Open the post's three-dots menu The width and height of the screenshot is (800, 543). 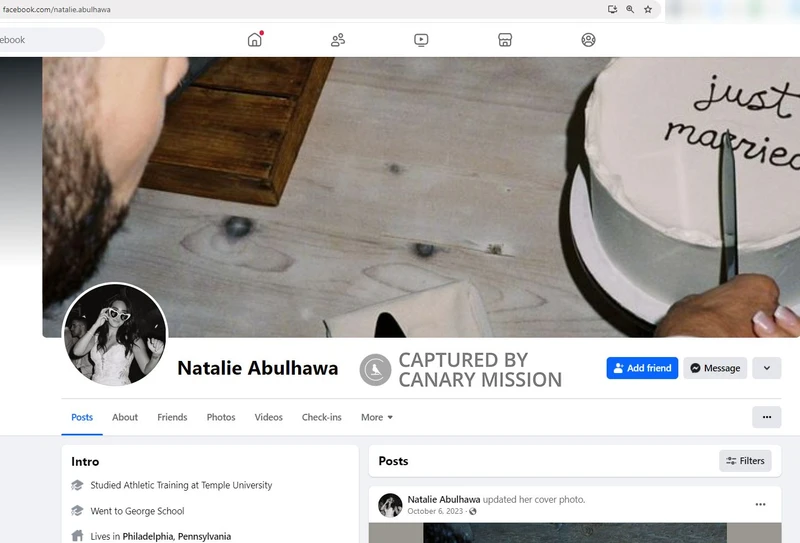(760, 504)
